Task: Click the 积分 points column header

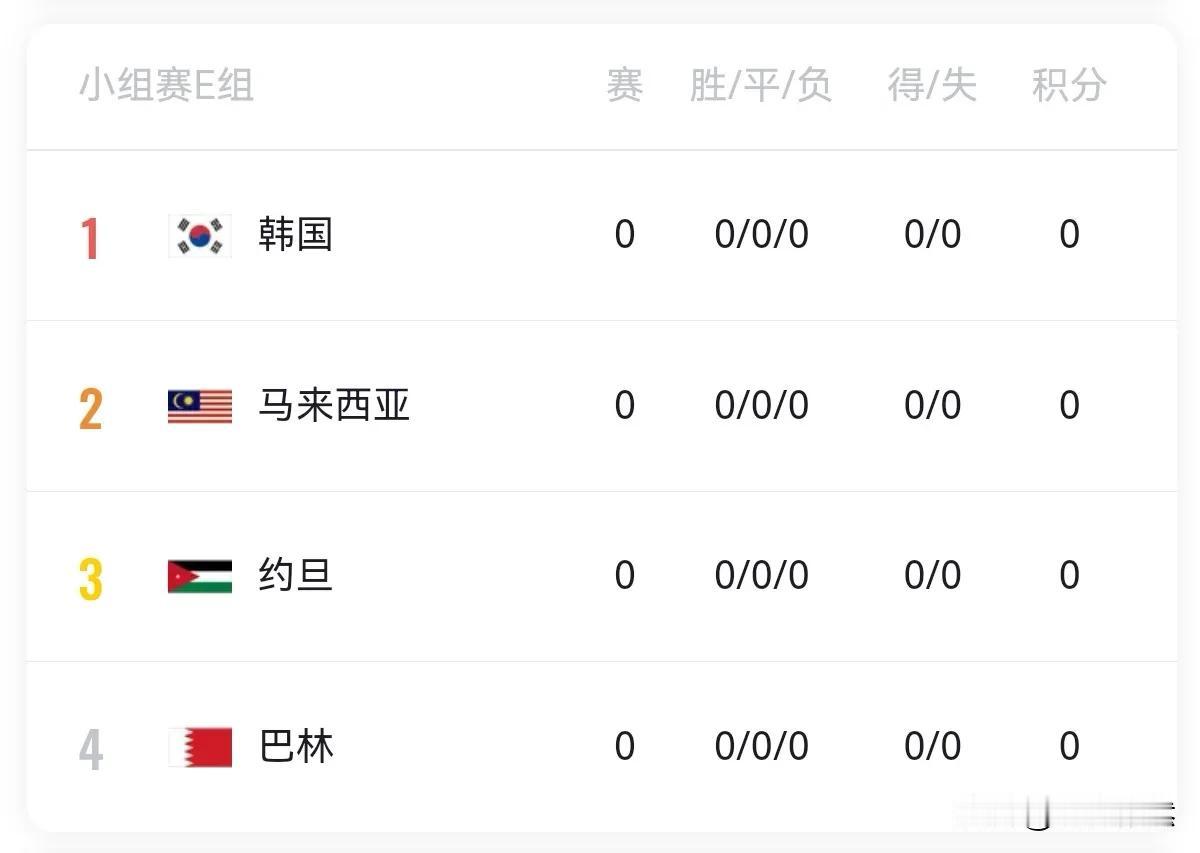Action: pos(1069,85)
